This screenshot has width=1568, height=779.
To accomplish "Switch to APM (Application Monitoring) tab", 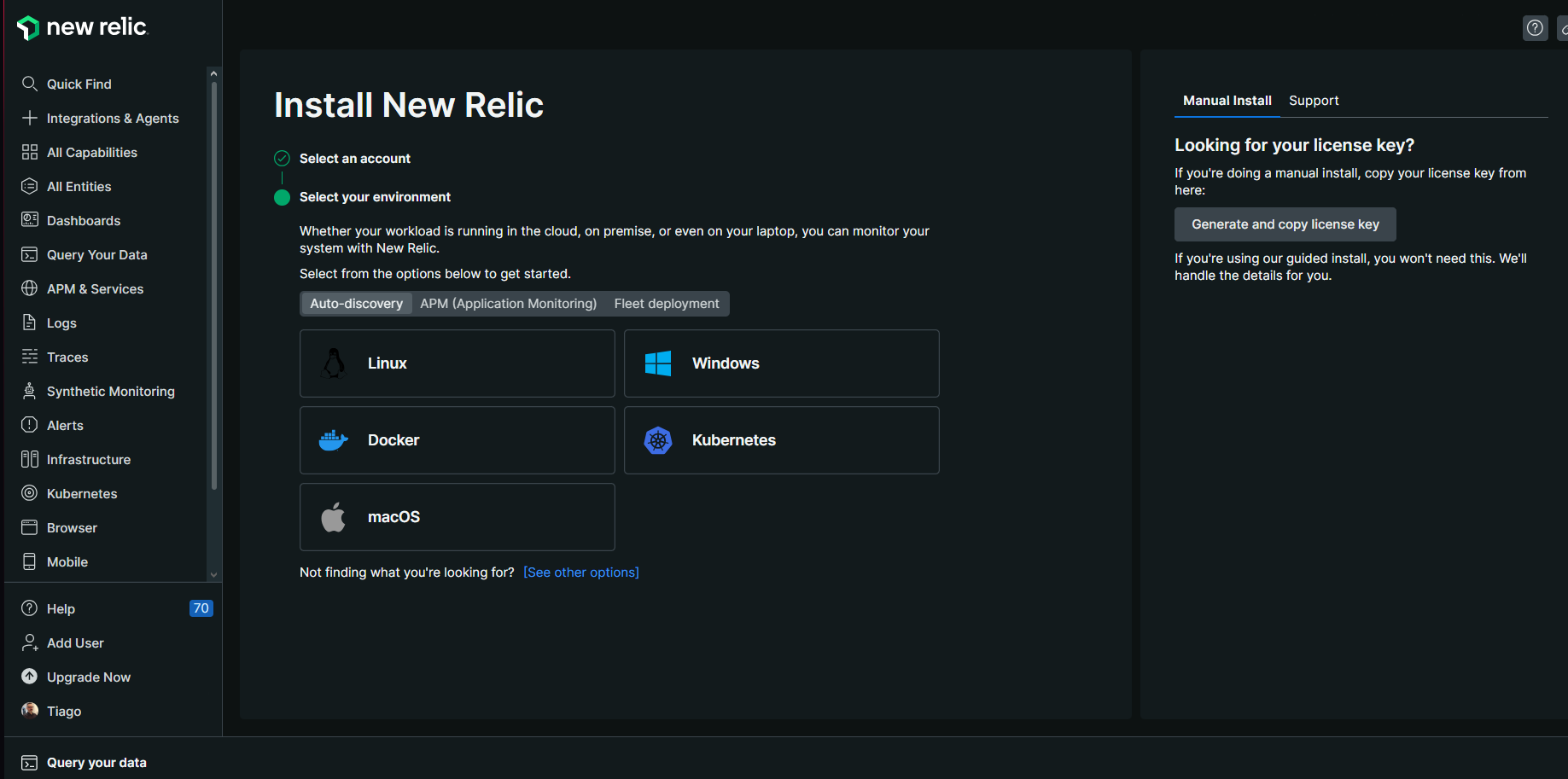I will [509, 304].
